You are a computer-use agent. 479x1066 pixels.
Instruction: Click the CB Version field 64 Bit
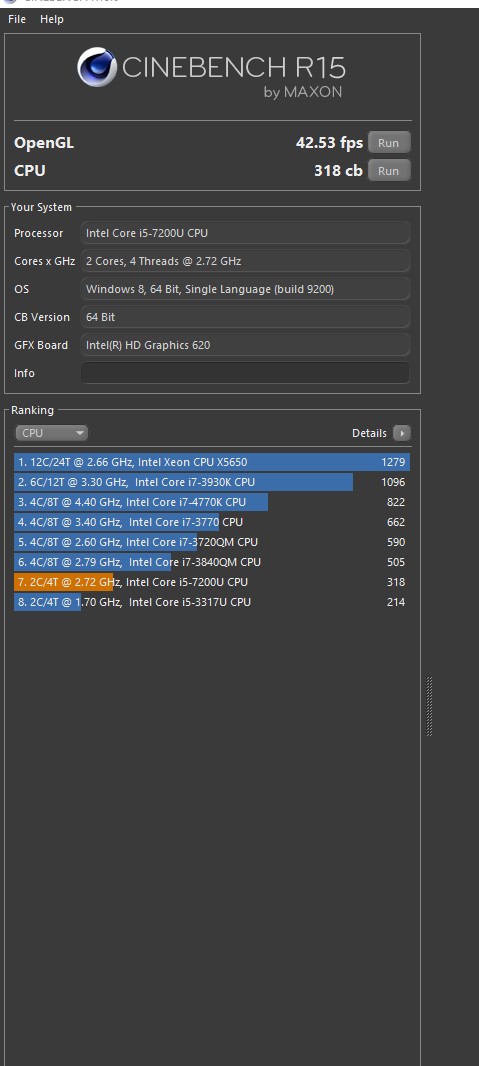click(x=245, y=317)
